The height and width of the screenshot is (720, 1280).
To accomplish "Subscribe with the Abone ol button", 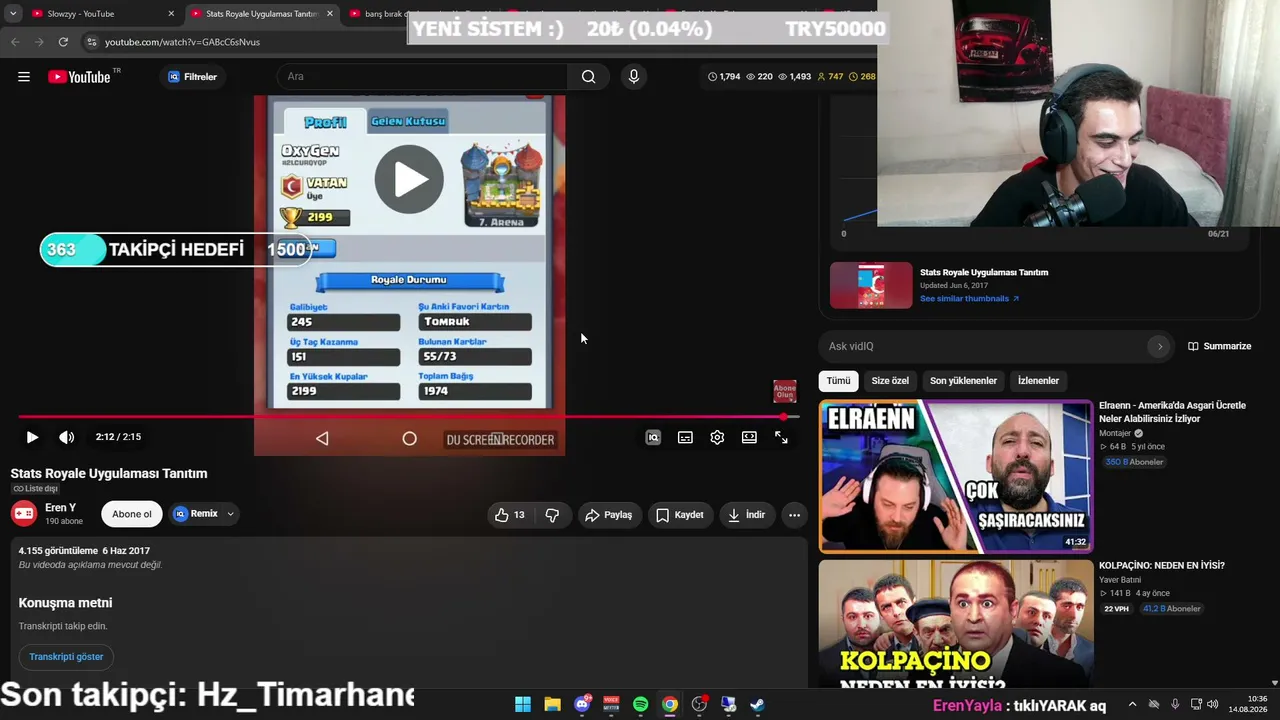I will point(132,514).
